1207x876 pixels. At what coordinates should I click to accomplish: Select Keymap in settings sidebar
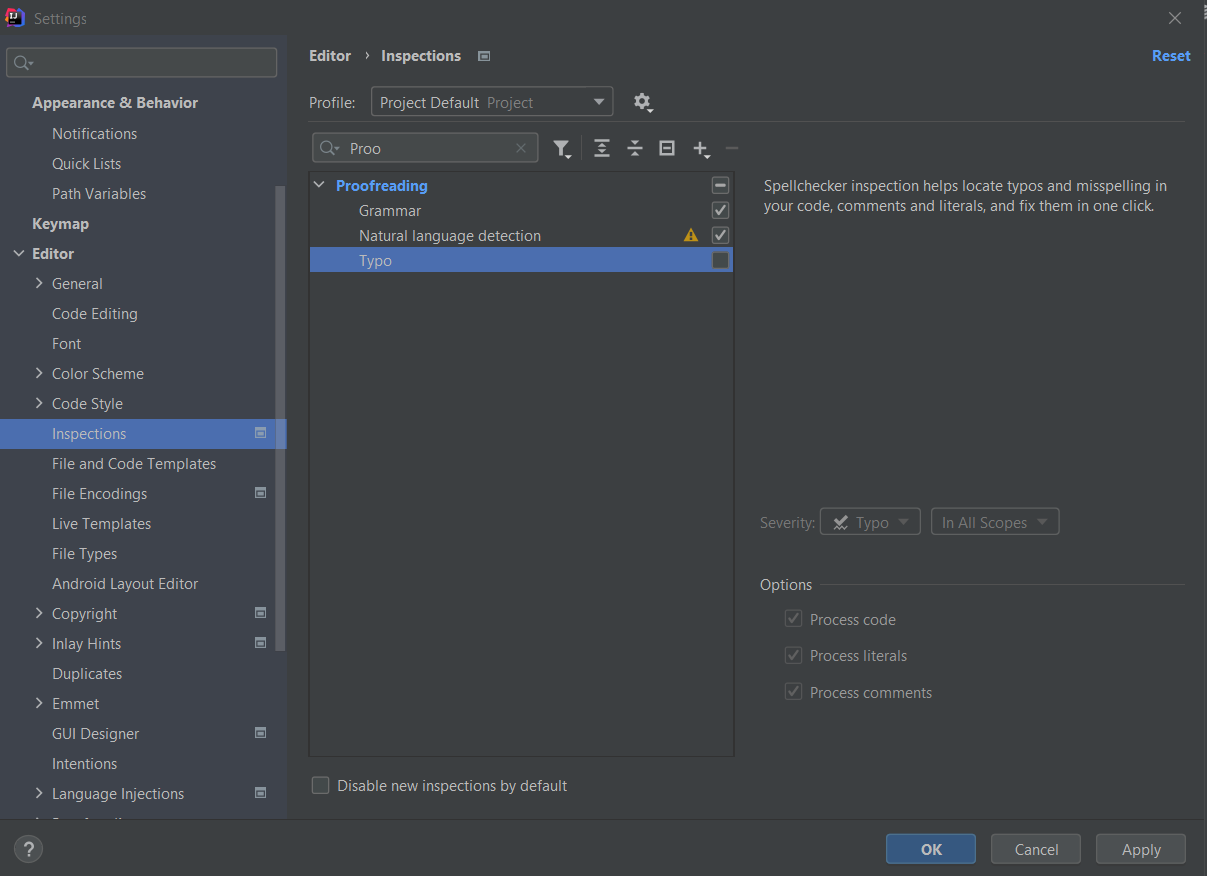[x=60, y=224]
